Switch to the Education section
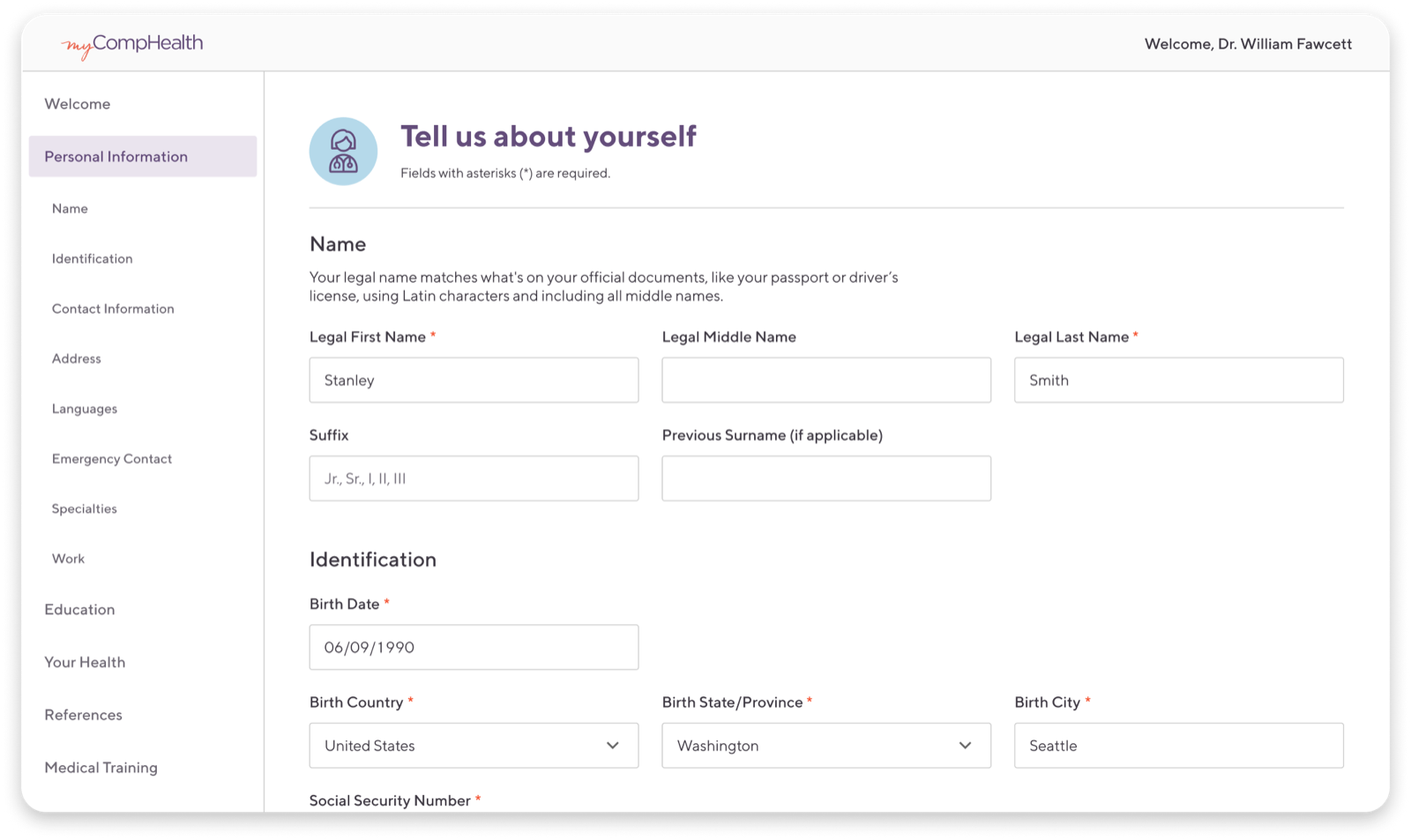Screen dimensions: 1411x840 79,609
